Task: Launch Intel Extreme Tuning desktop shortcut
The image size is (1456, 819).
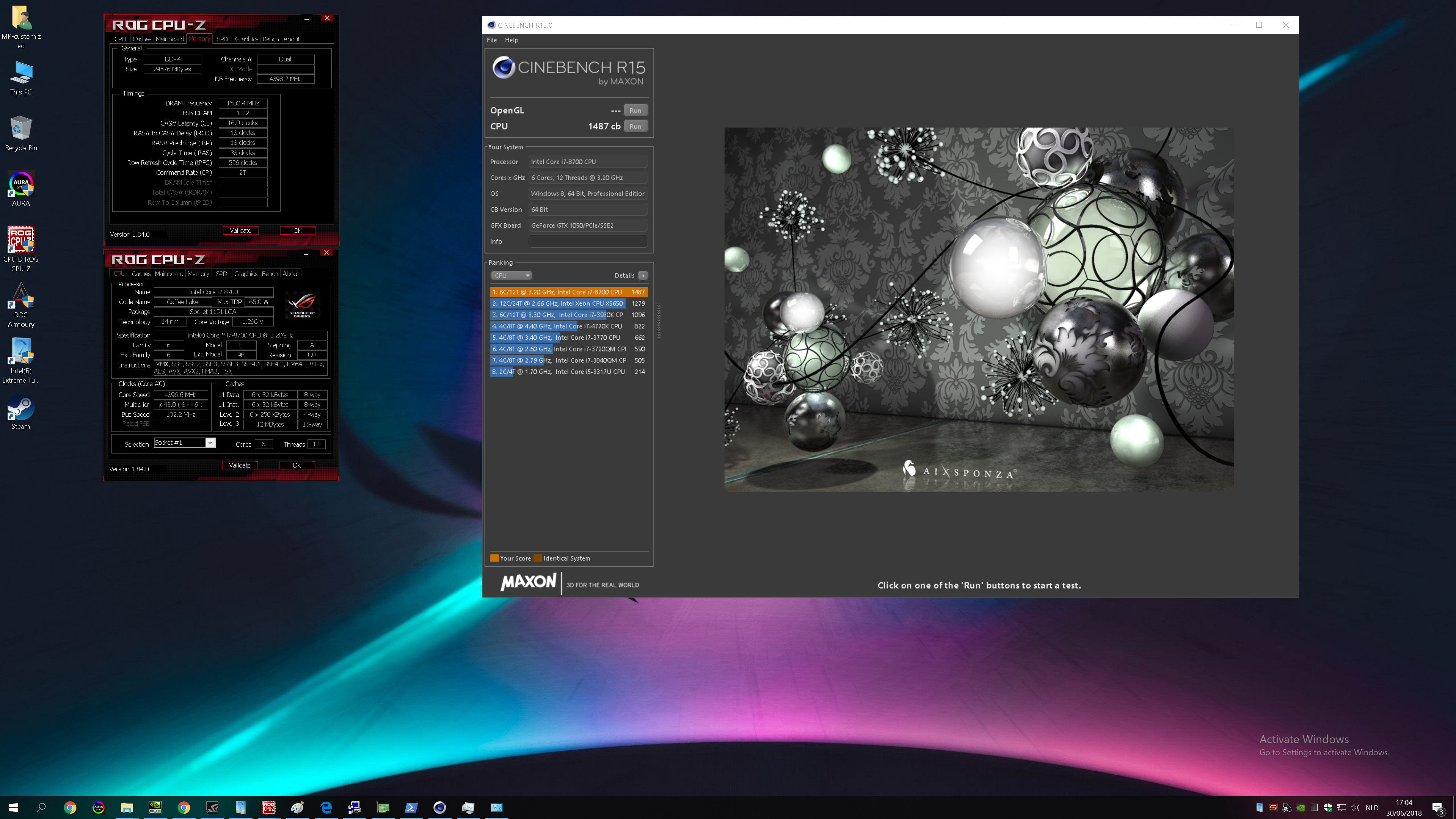Action: pyautogui.click(x=21, y=361)
